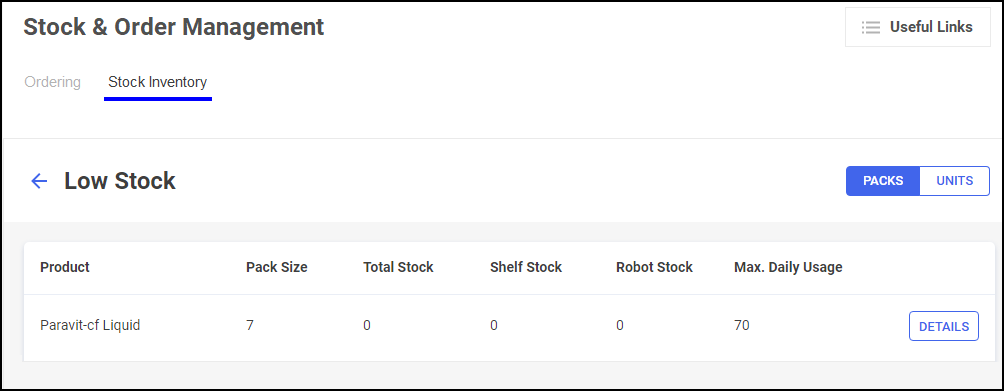Click the Stock & Order Management title

click(x=174, y=28)
